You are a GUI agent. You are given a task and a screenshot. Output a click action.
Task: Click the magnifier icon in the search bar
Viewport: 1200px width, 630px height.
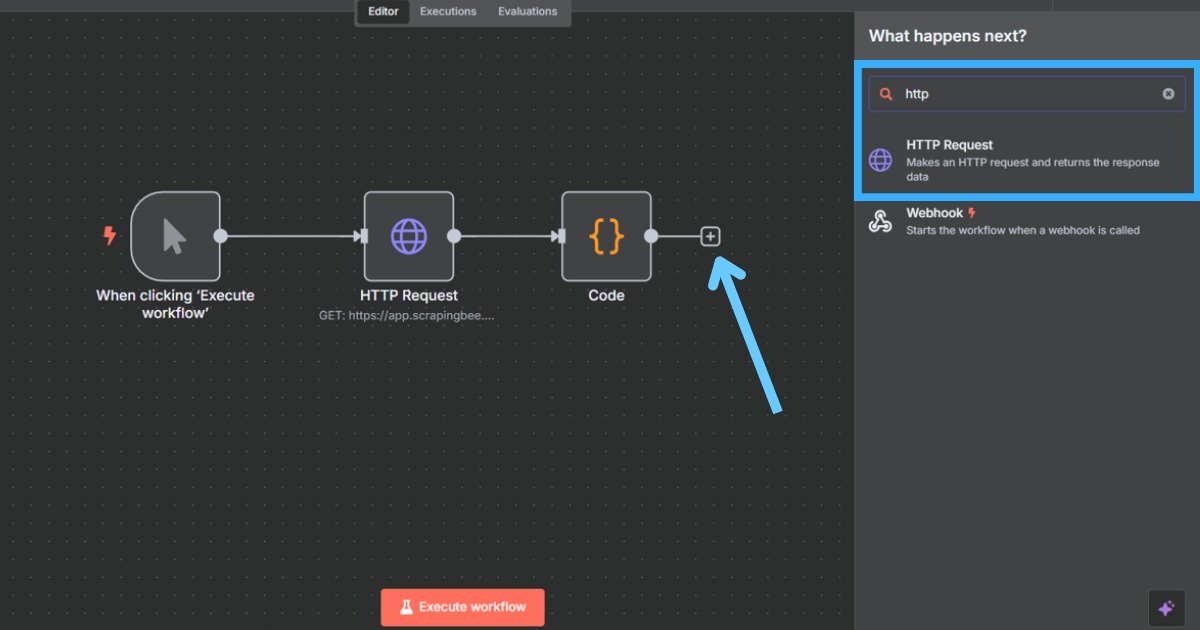(x=887, y=93)
